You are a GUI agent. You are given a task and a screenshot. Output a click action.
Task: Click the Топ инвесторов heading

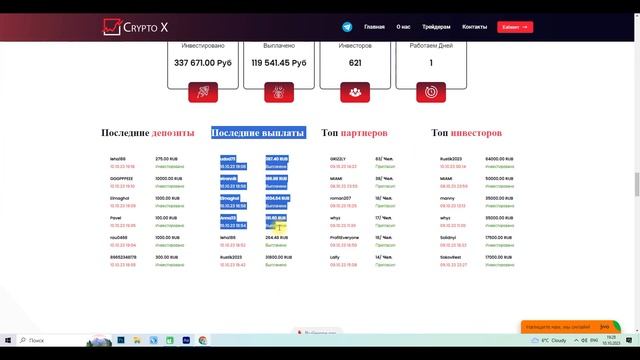(467, 133)
